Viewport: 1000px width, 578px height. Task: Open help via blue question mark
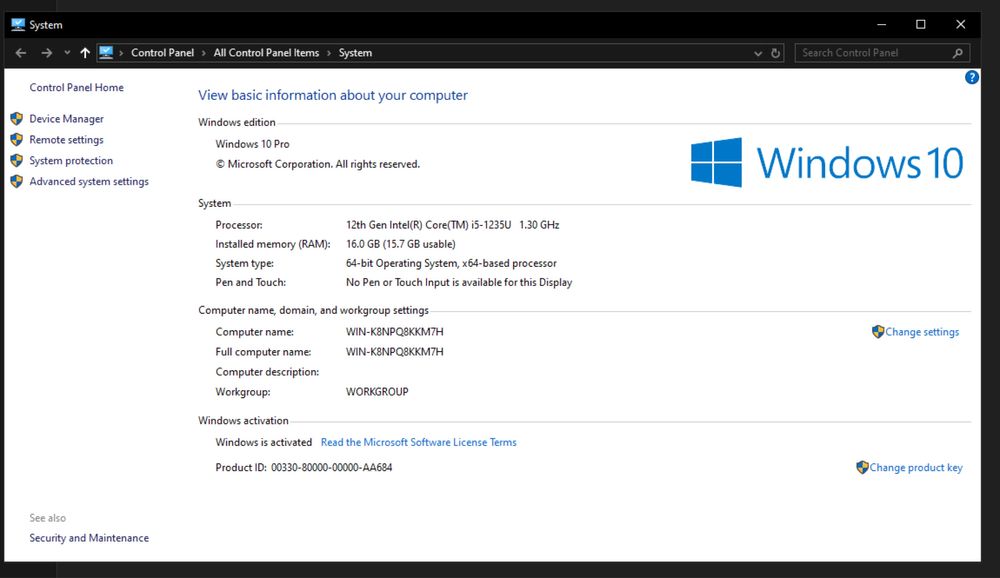pos(972,77)
